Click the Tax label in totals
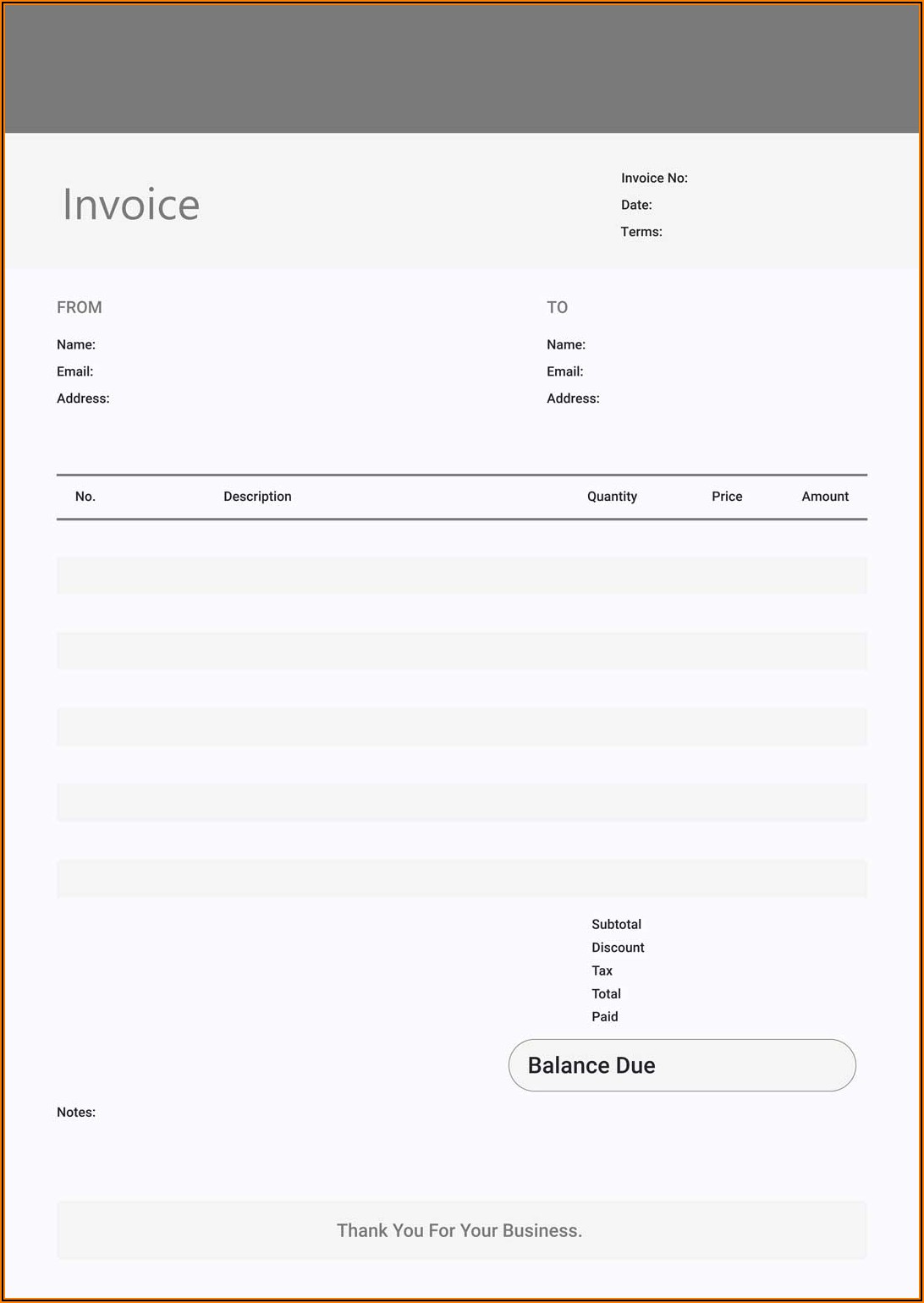 [x=602, y=970]
